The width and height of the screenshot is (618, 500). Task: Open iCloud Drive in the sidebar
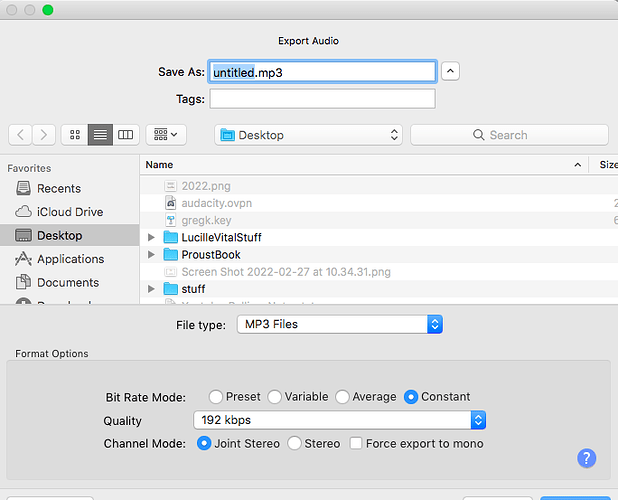coord(69,212)
